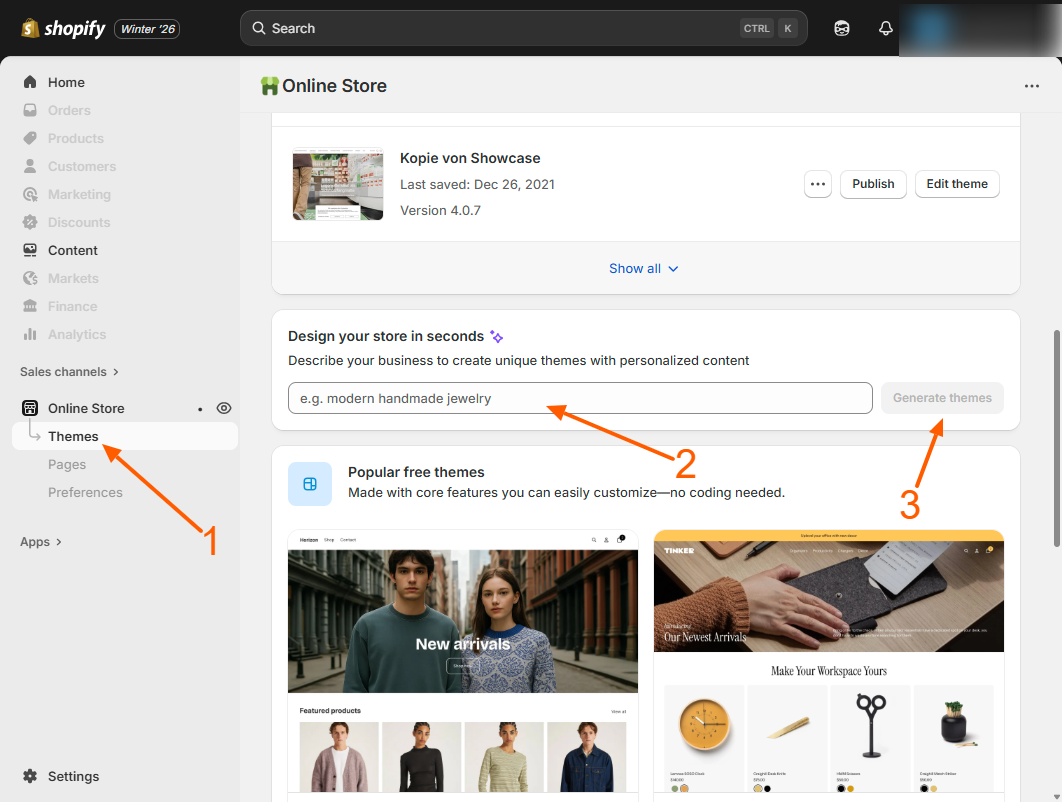Focus the top Search bar
The image size is (1062, 802).
(523, 28)
